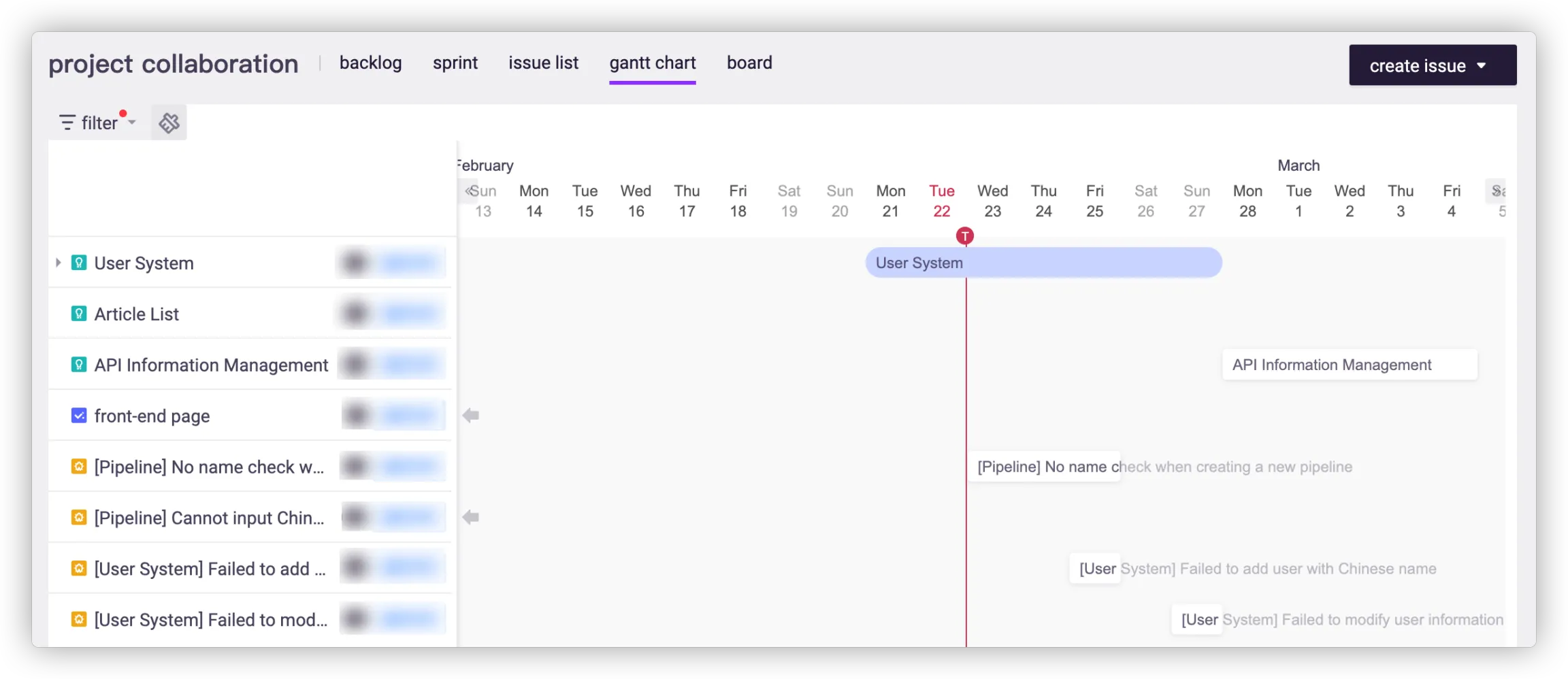The width and height of the screenshot is (1568, 679).
Task: Expand the User System tree row
Action: [x=59, y=263]
